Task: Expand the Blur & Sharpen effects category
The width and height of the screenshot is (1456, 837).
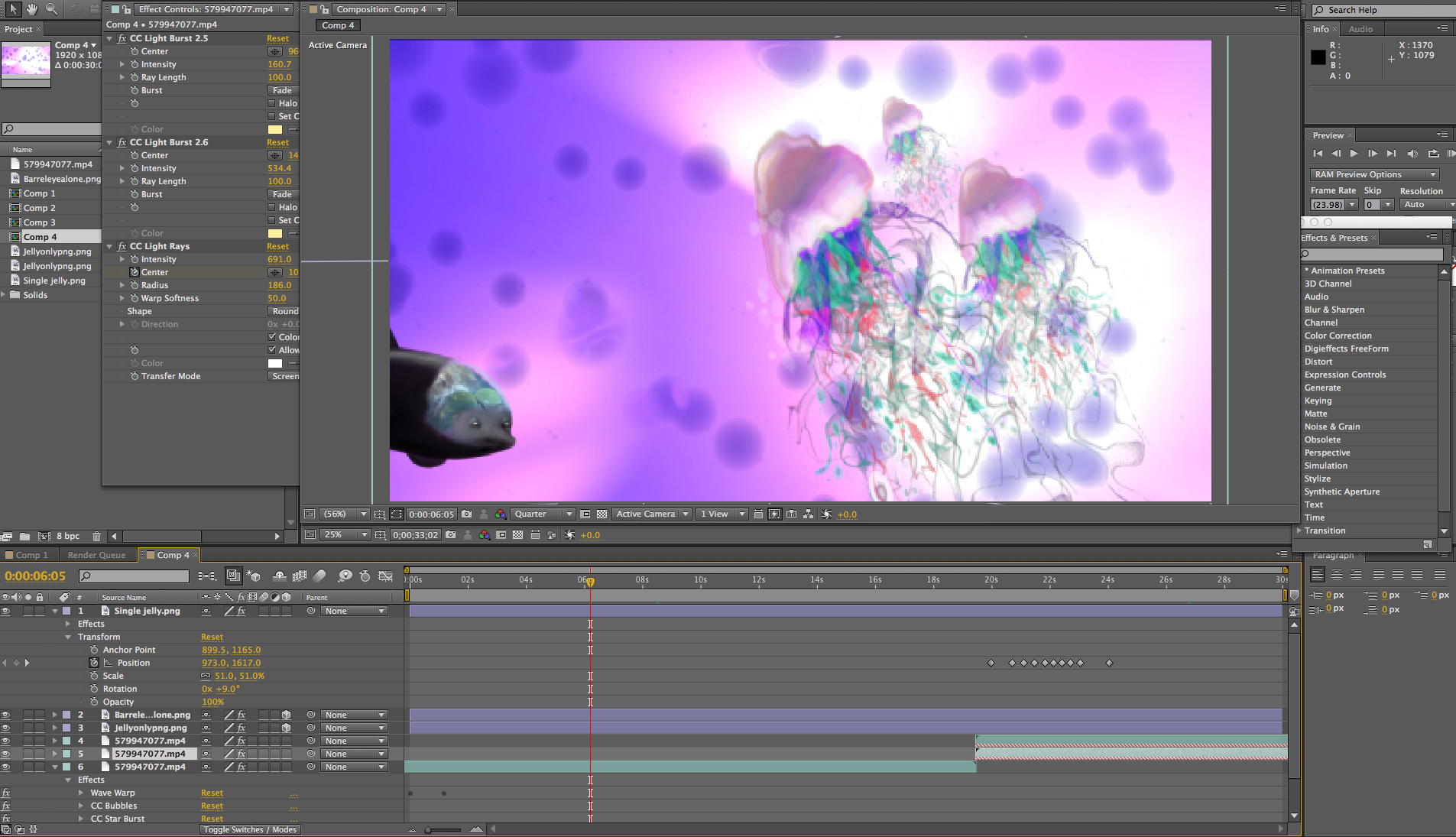Action: coord(1334,310)
